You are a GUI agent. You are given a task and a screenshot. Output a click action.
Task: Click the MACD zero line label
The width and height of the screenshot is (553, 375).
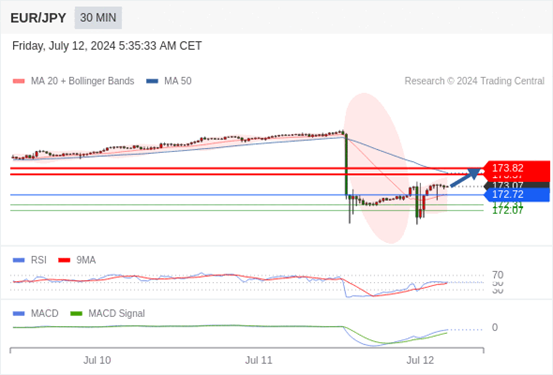[495, 328]
